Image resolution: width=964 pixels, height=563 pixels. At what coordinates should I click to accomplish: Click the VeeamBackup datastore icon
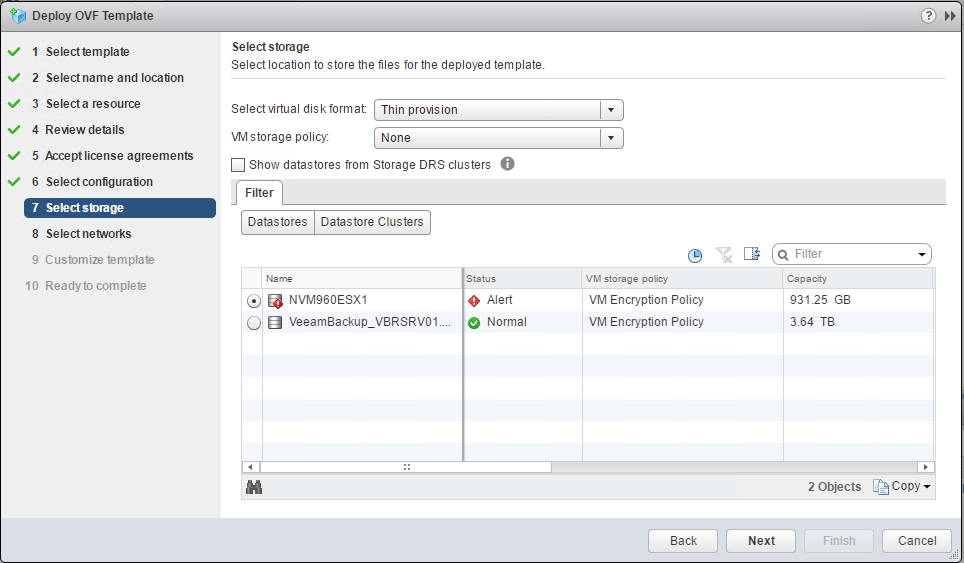point(275,322)
